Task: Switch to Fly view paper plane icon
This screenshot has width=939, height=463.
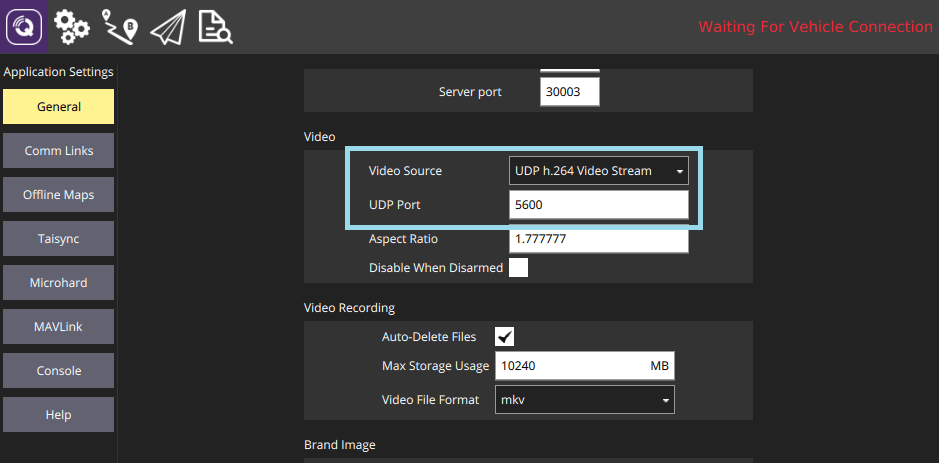Action: (x=168, y=27)
